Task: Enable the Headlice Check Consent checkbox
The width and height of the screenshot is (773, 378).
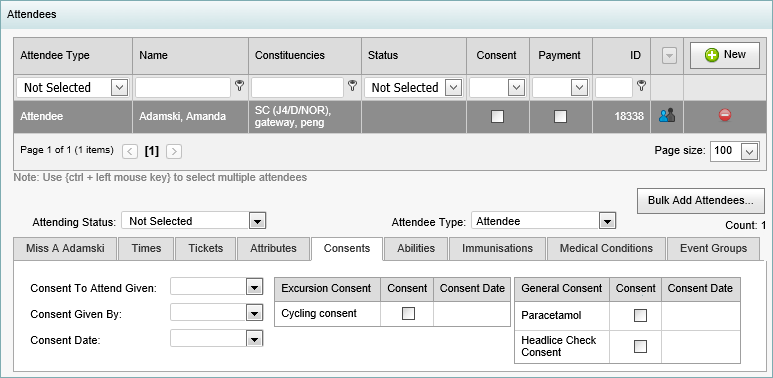Action: click(640, 346)
